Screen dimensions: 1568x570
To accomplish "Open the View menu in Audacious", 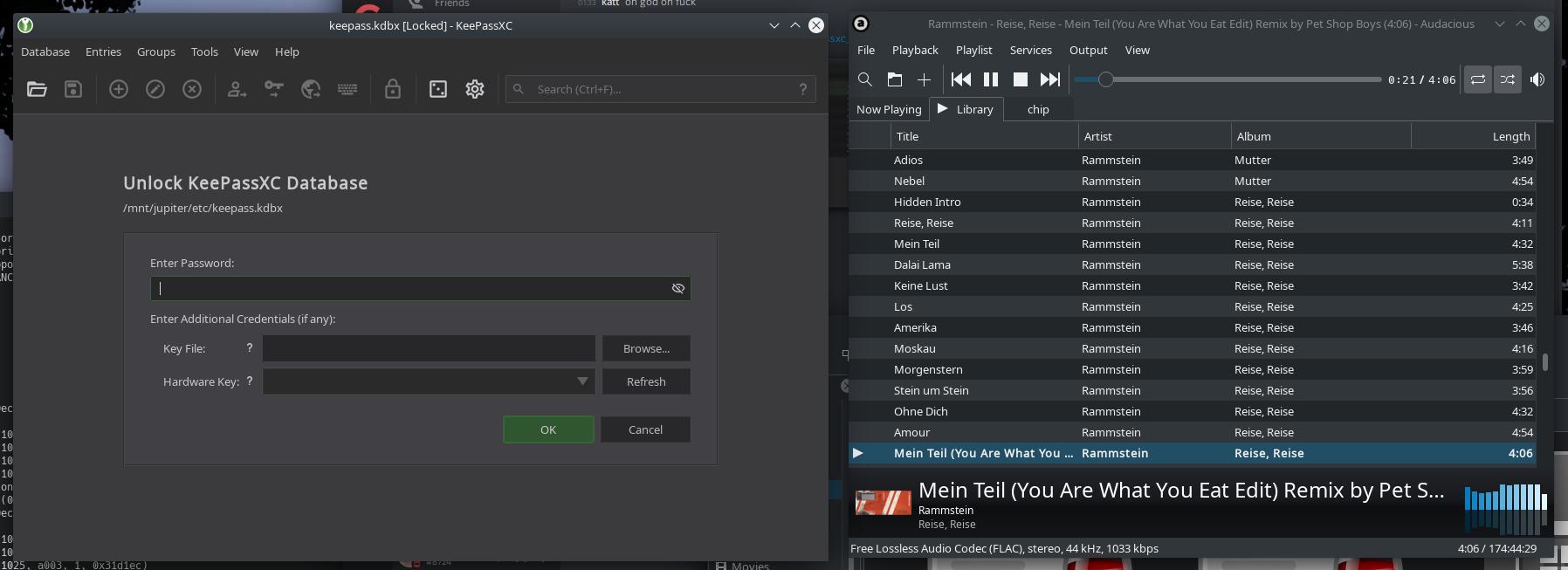I will 1137,50.
